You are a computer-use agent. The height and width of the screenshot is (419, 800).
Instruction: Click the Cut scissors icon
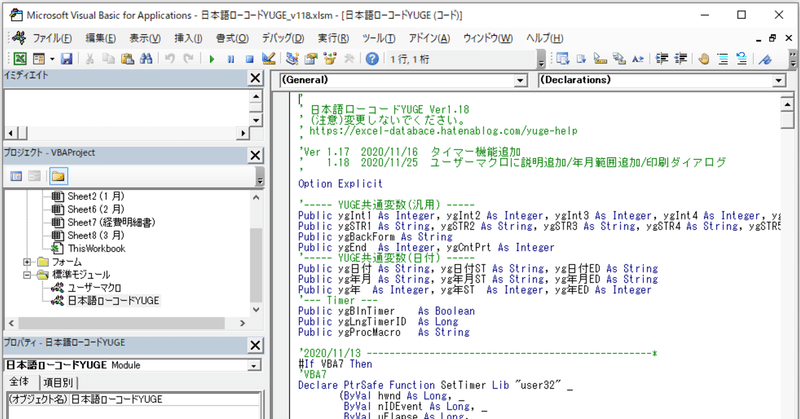(x=90, y=59)
